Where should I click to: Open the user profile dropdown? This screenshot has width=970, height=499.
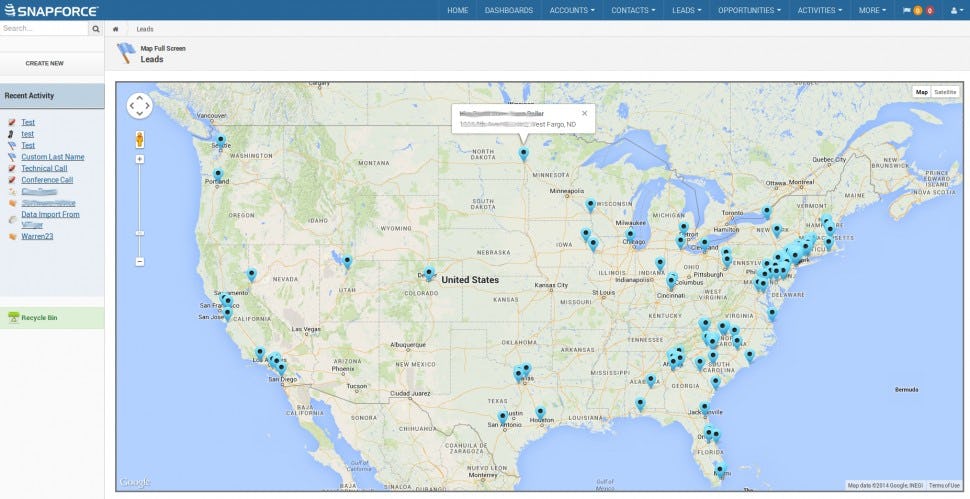[956, 11]
